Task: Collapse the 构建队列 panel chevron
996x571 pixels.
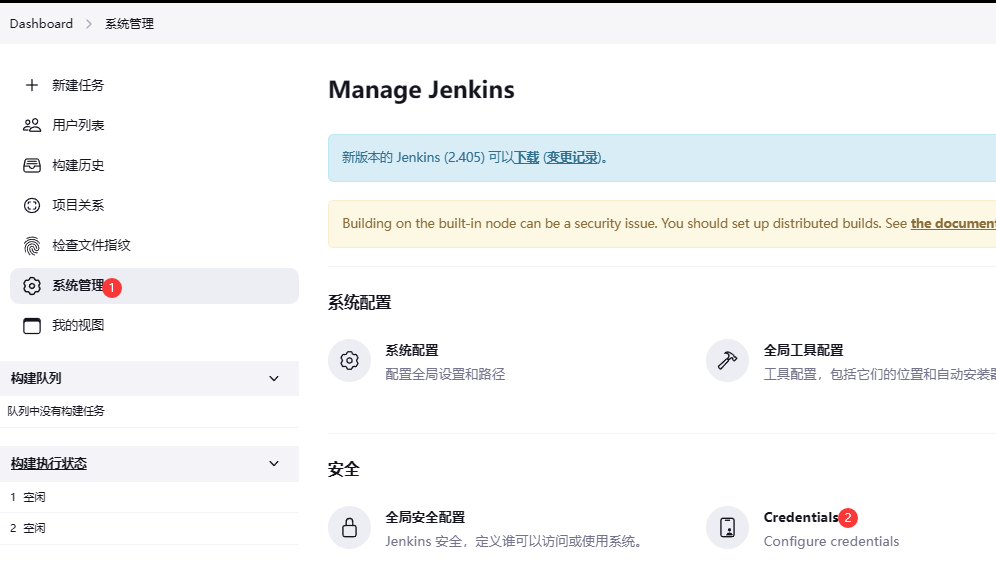Action: 274,379
